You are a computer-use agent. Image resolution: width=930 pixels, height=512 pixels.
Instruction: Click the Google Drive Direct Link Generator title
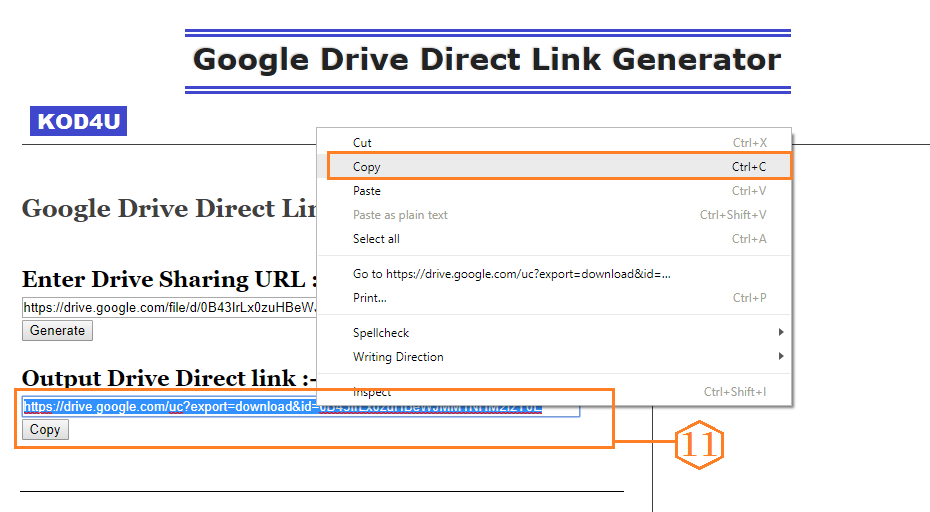pyautogui.click(x=488, y=60)
